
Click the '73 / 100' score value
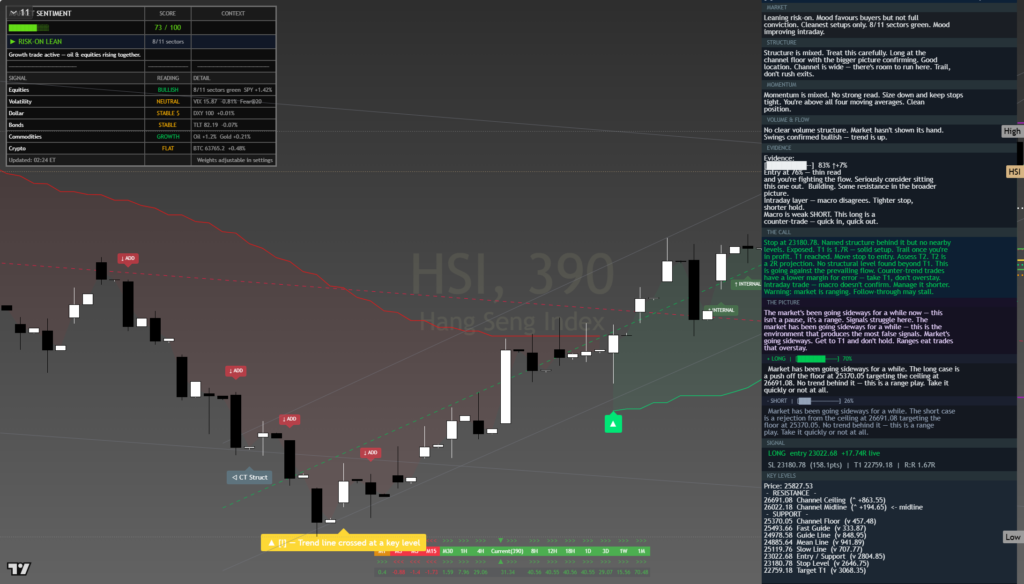click(168, 27)
